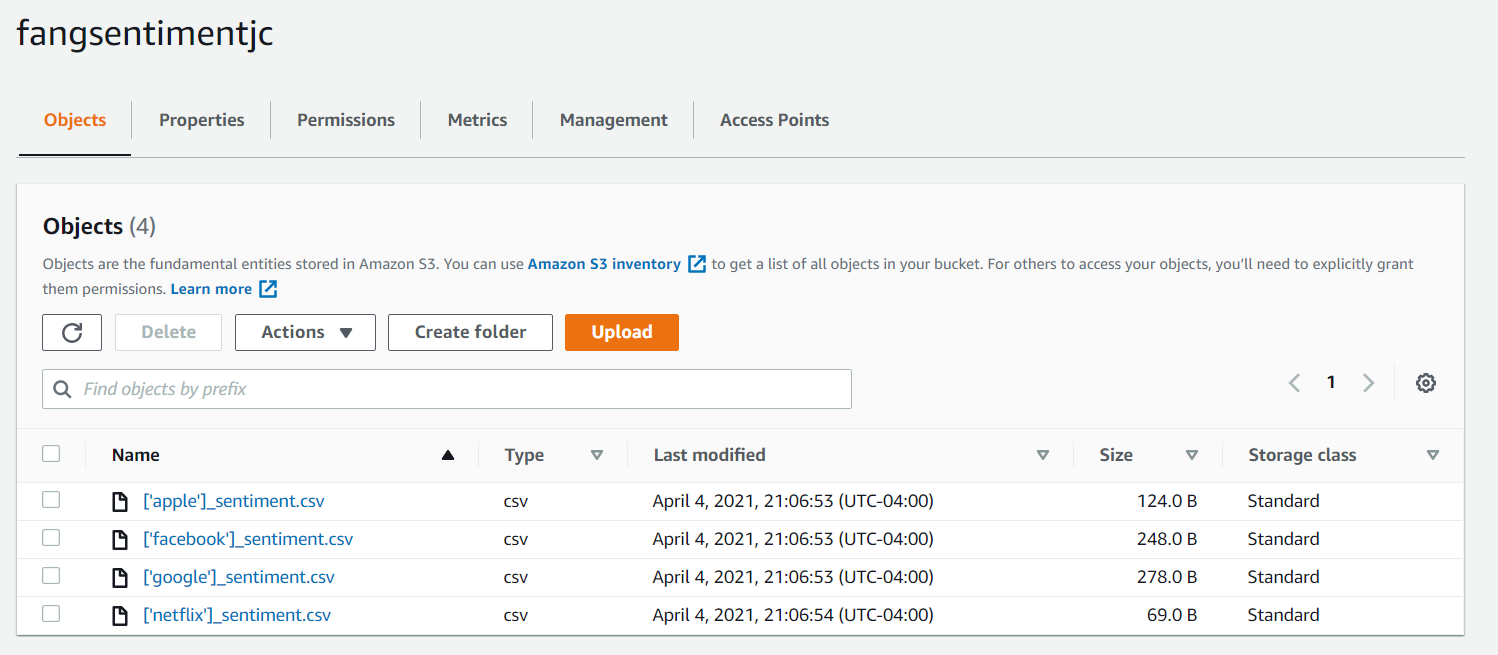This screenshot has height=655, width=1498.
Task: Open table preferences gear icon
Action: [x=1426, y=383]
